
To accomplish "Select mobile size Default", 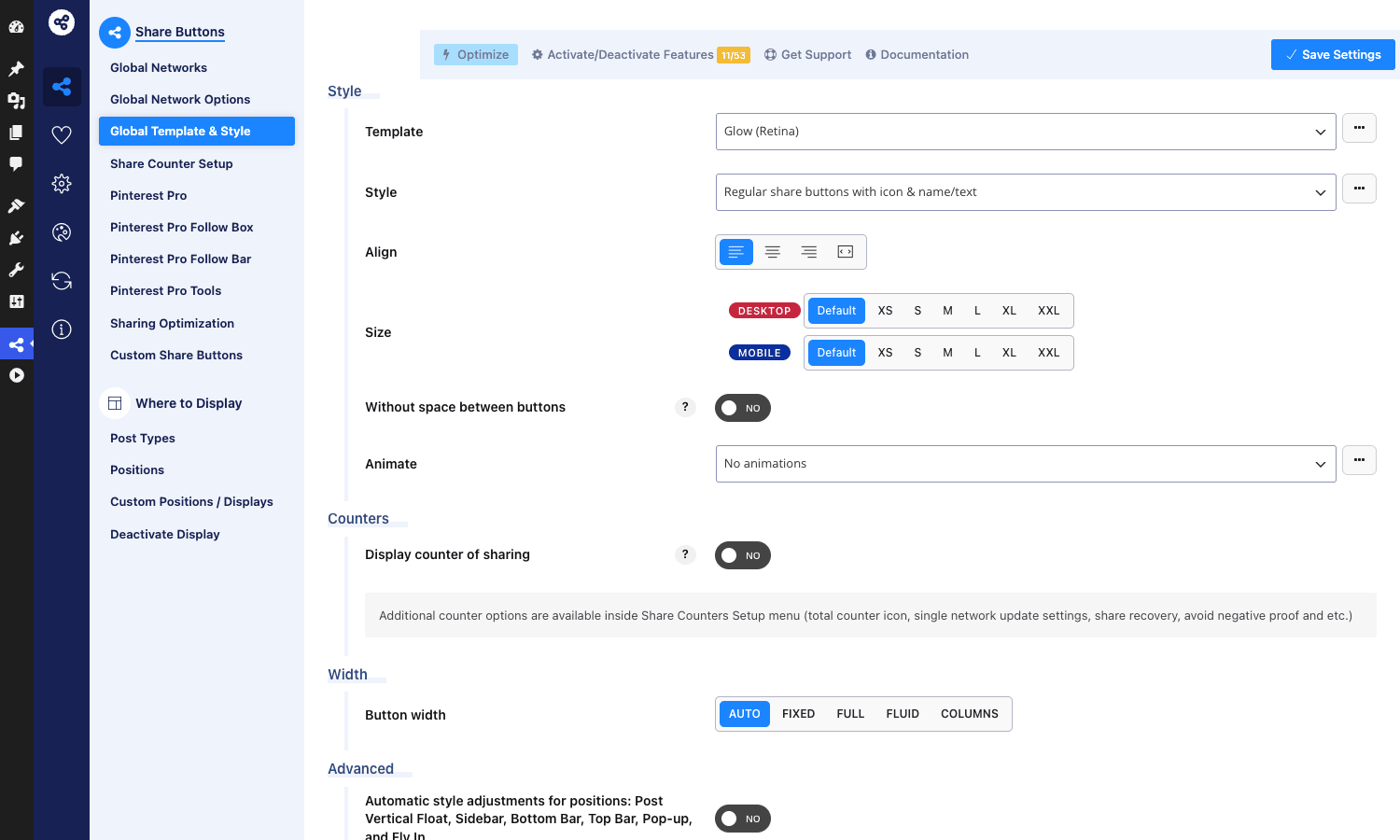I will point(836,353).
